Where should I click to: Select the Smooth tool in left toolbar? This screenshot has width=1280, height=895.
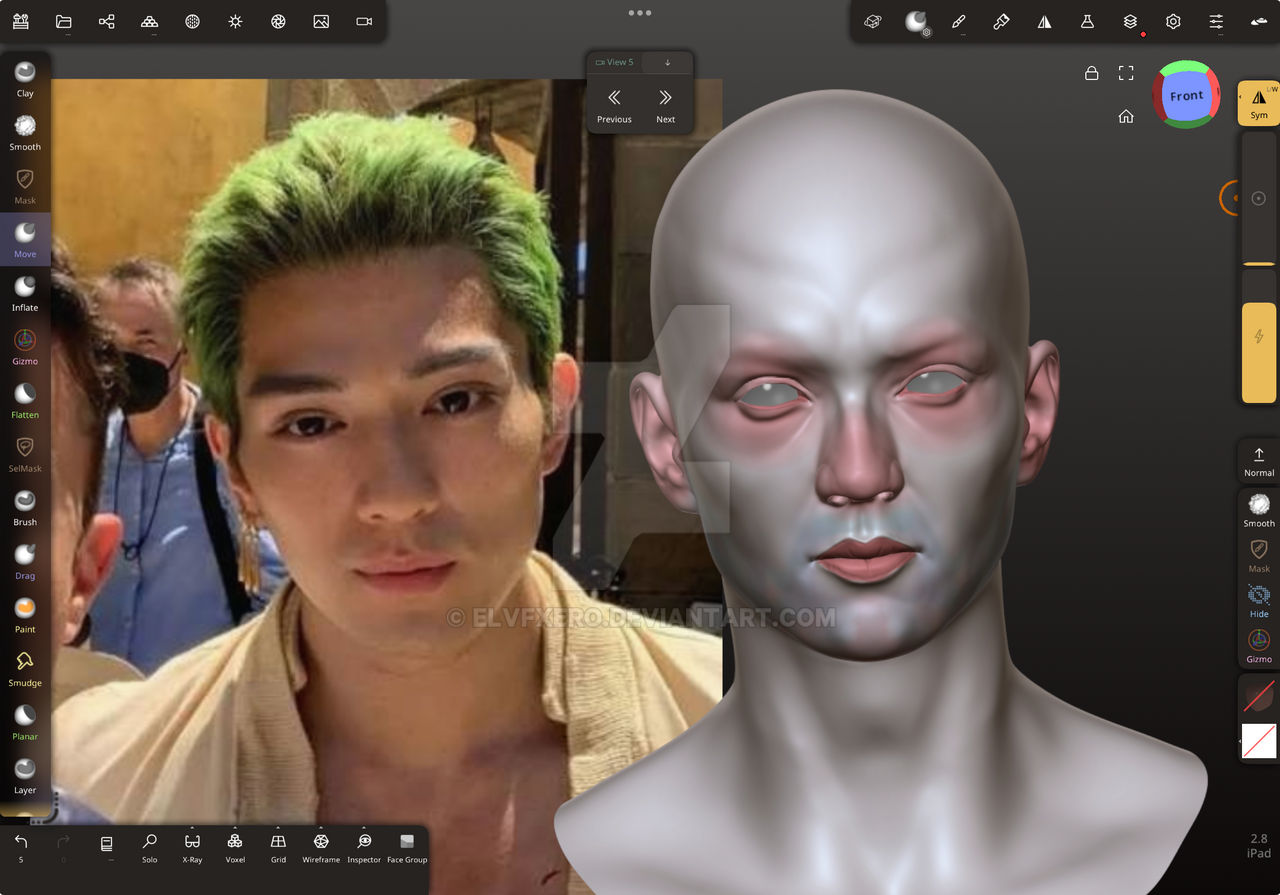(25, 132)
